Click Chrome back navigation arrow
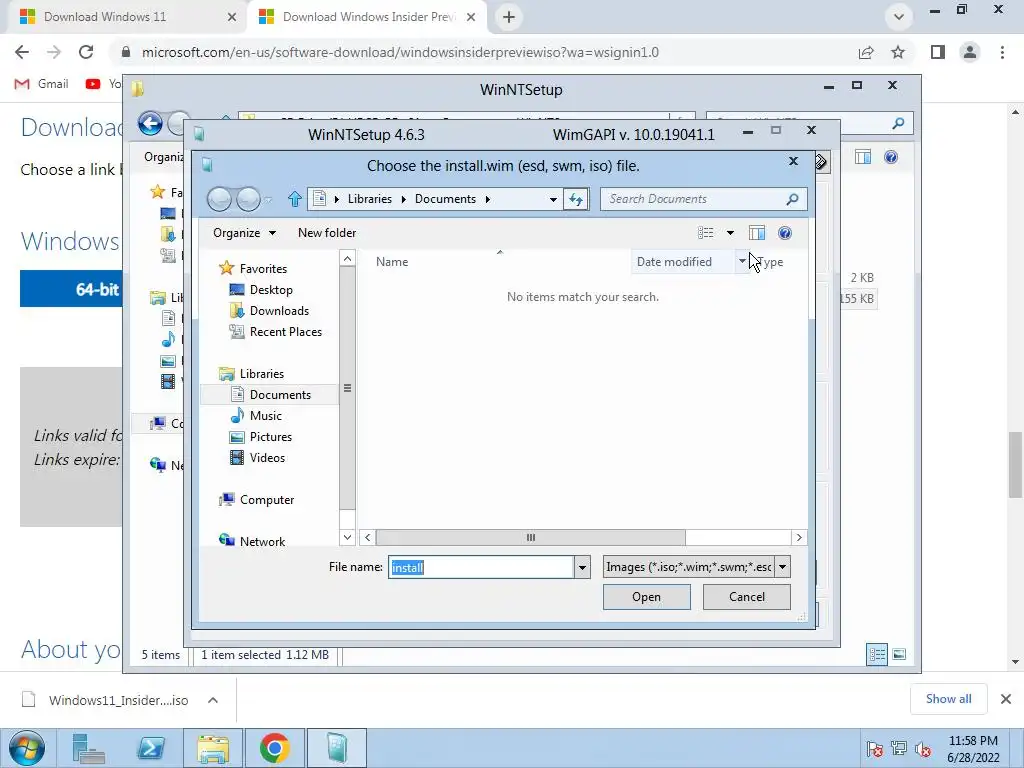This screenshot has height=768, width=1024. [x=22, y=52]
